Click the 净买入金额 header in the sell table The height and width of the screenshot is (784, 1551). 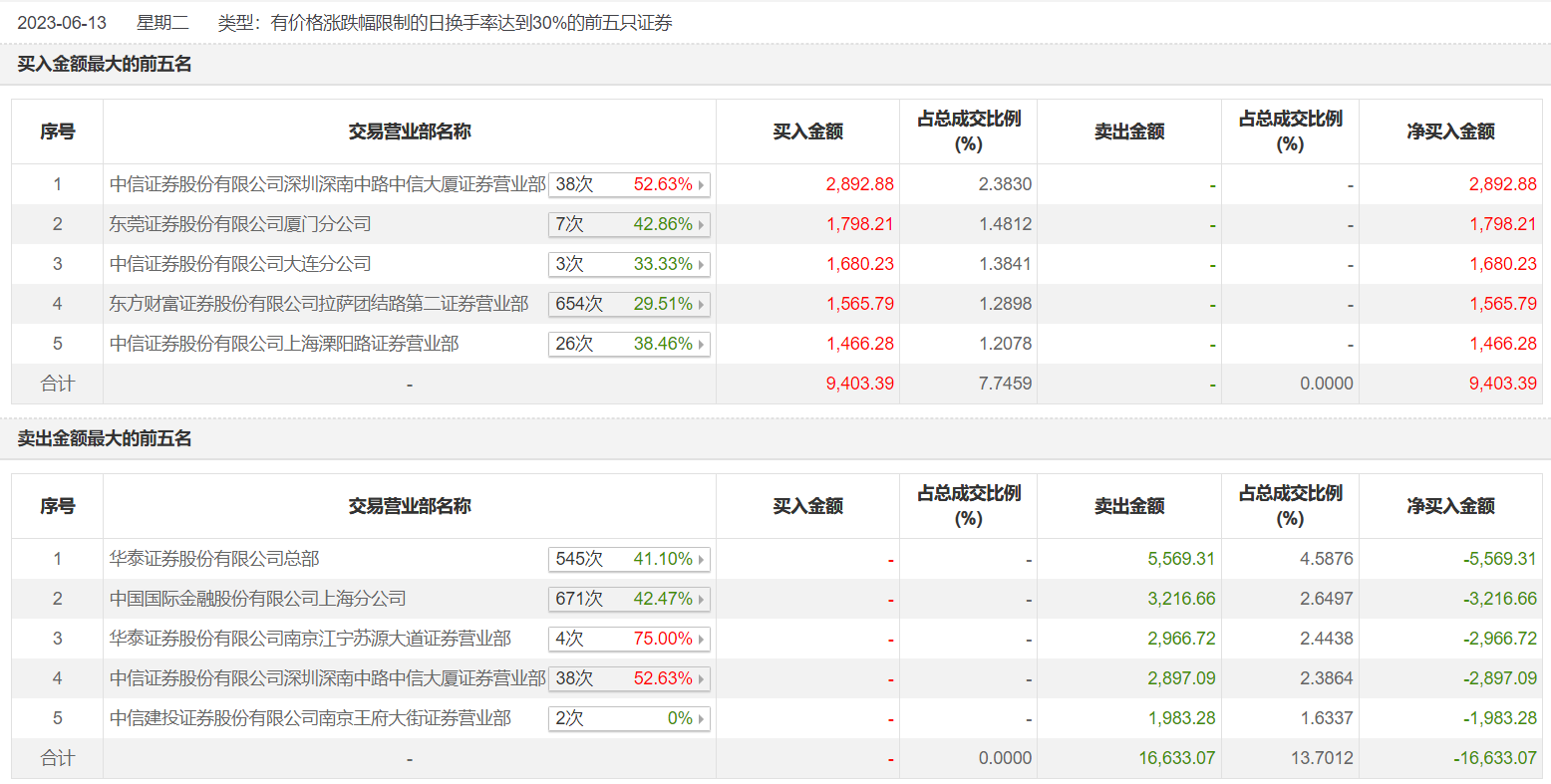pos(1450,506)
